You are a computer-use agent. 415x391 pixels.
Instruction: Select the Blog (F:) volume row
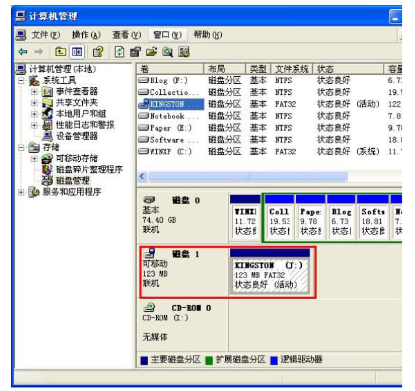[269, 80]
